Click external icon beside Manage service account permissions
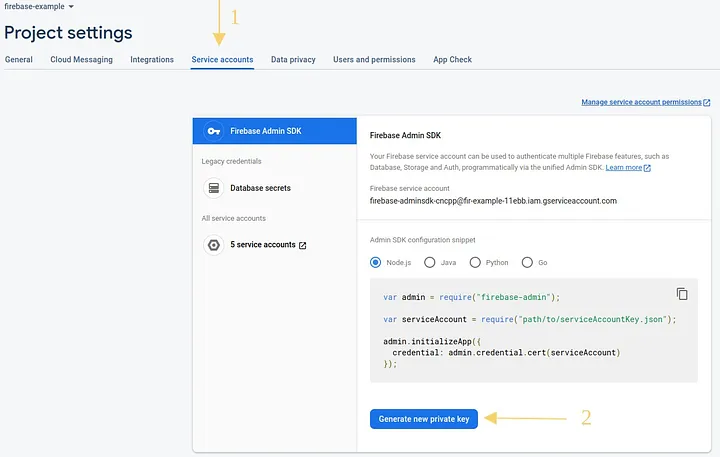 pyautogui.click(x=707, y=102)
